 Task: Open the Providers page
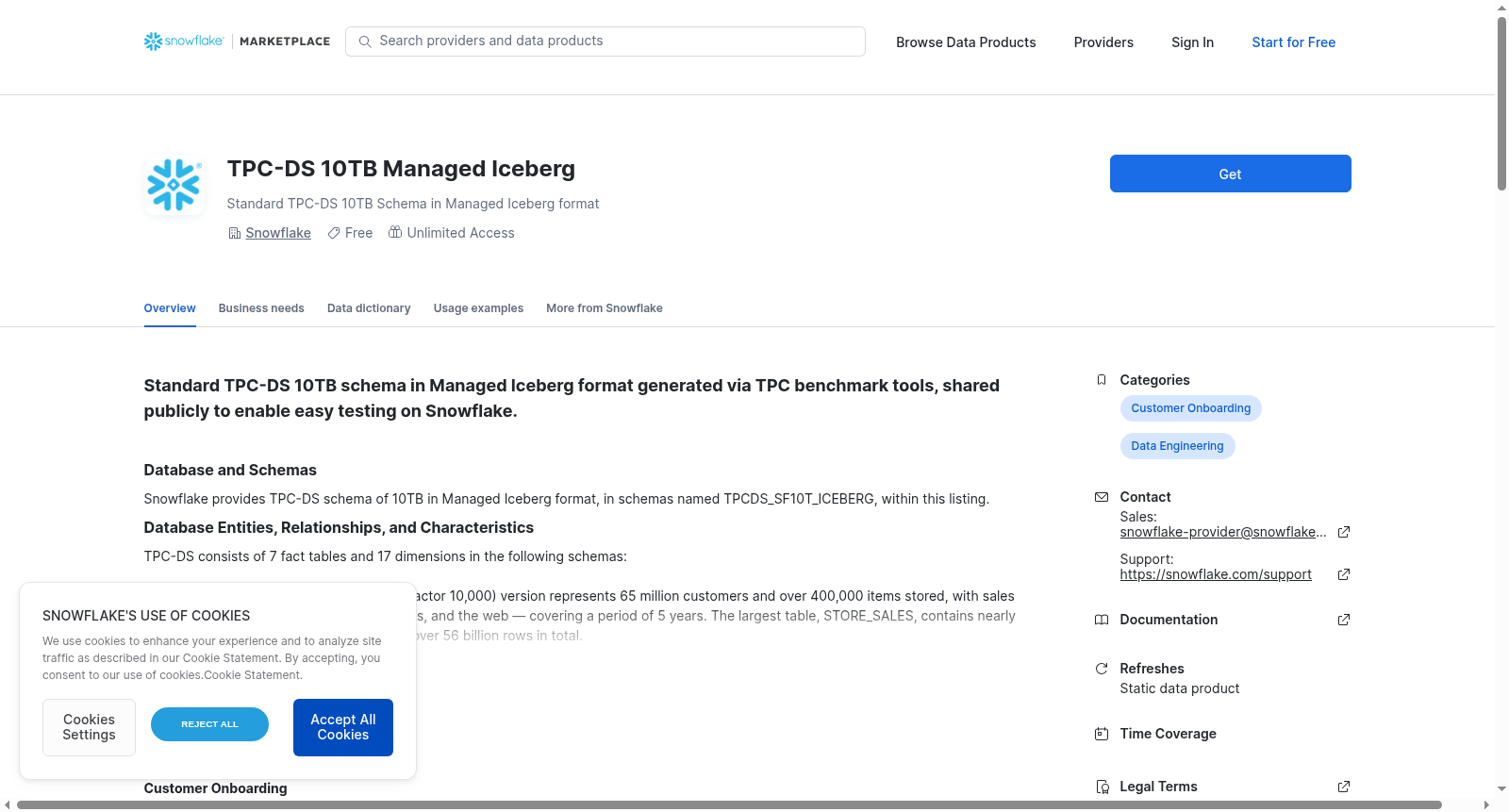[1103, 42]
